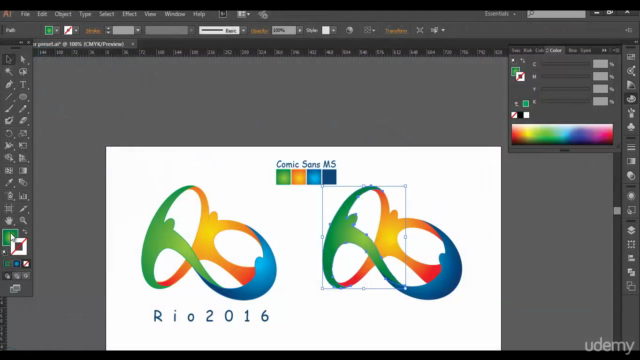Choose the Ellipse tool
The width and height of the screenshot is (640, 360).
pos(23,97)
